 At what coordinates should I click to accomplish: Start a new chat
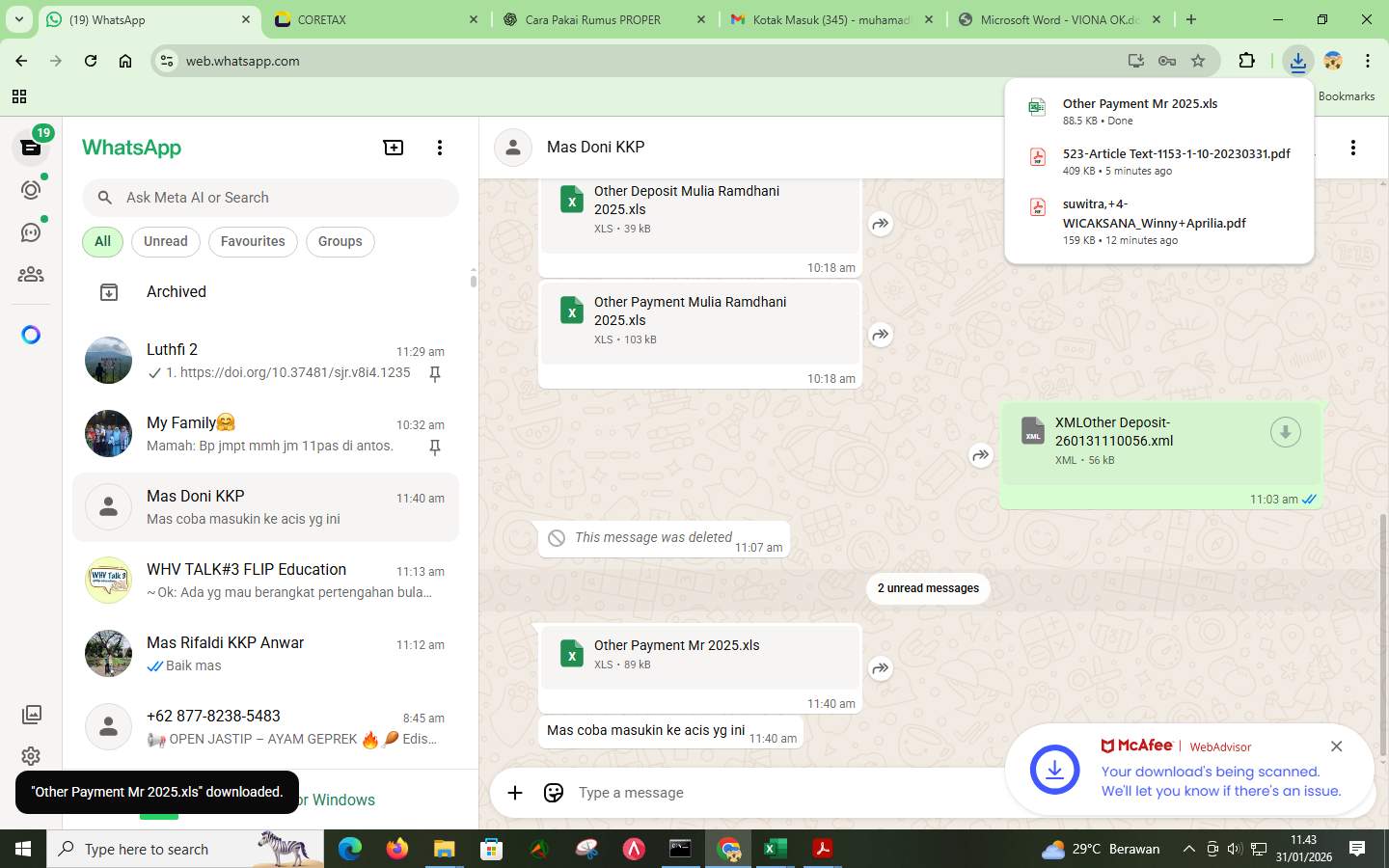[x=393, y=147]
